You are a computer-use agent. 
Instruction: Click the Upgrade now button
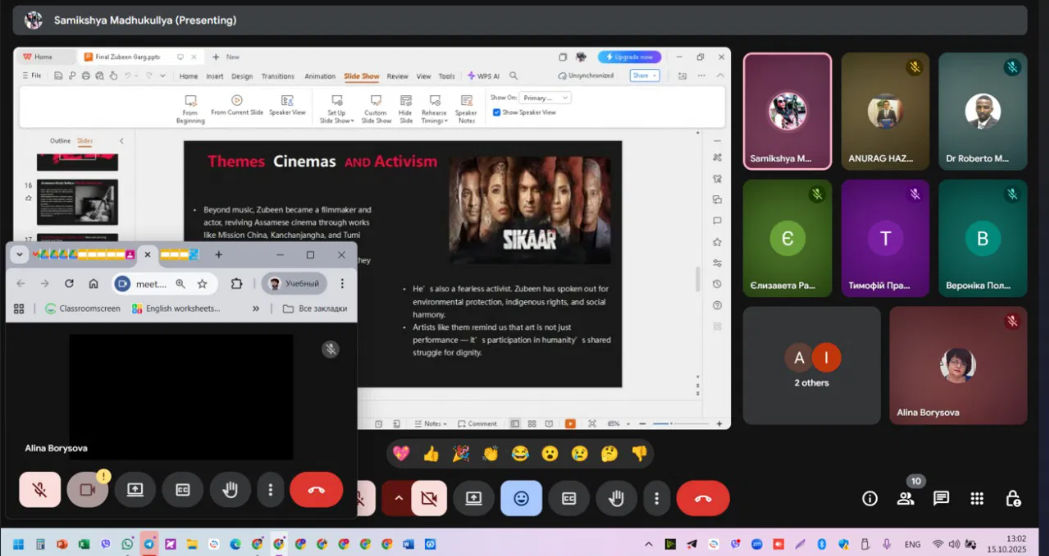[x=629, y=57]
